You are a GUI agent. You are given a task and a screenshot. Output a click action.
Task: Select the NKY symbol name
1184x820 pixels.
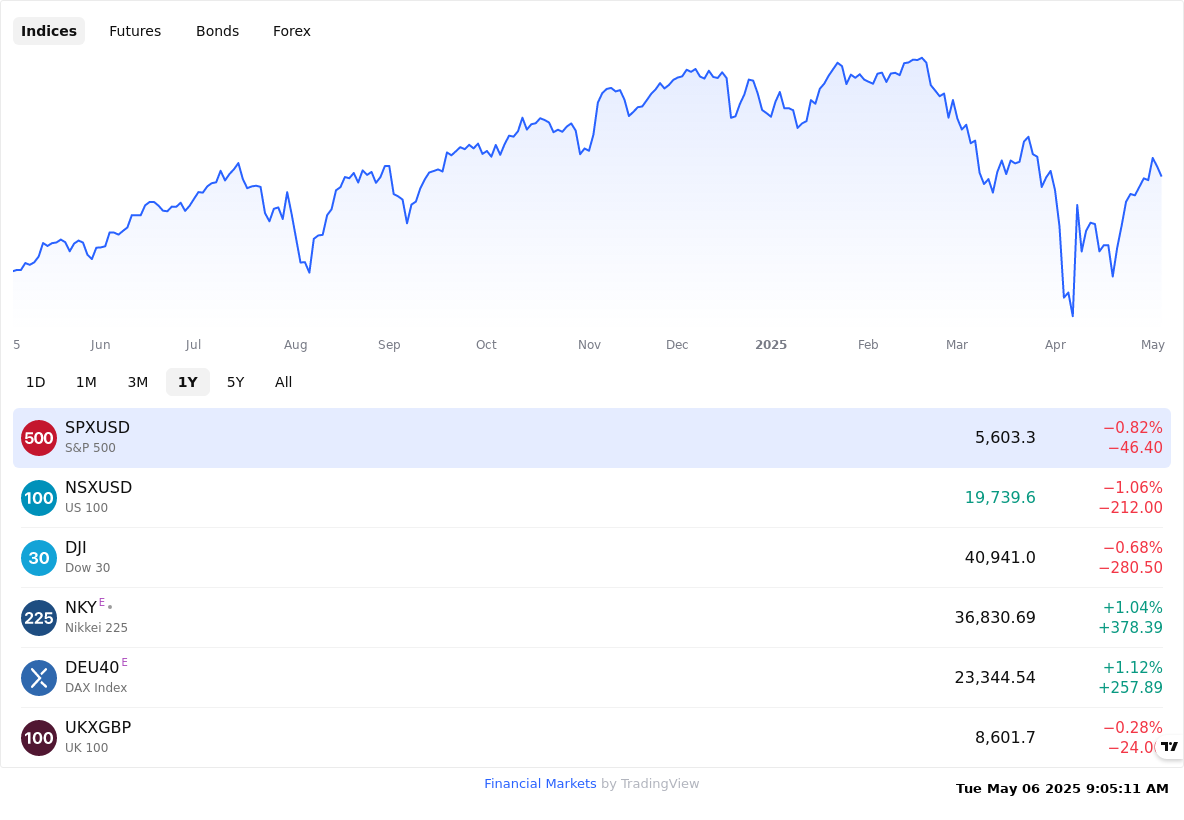81,608
